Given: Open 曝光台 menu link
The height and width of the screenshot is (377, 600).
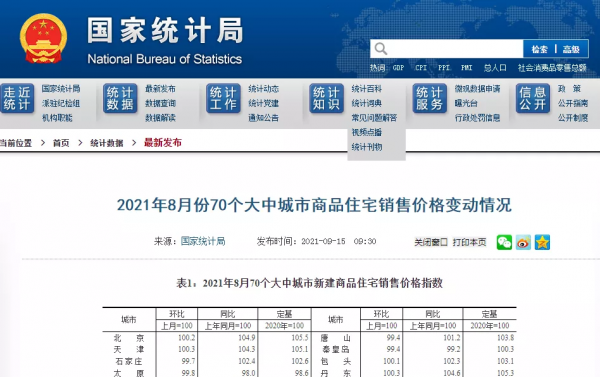Looking at the screenshot, I should 466,103.
